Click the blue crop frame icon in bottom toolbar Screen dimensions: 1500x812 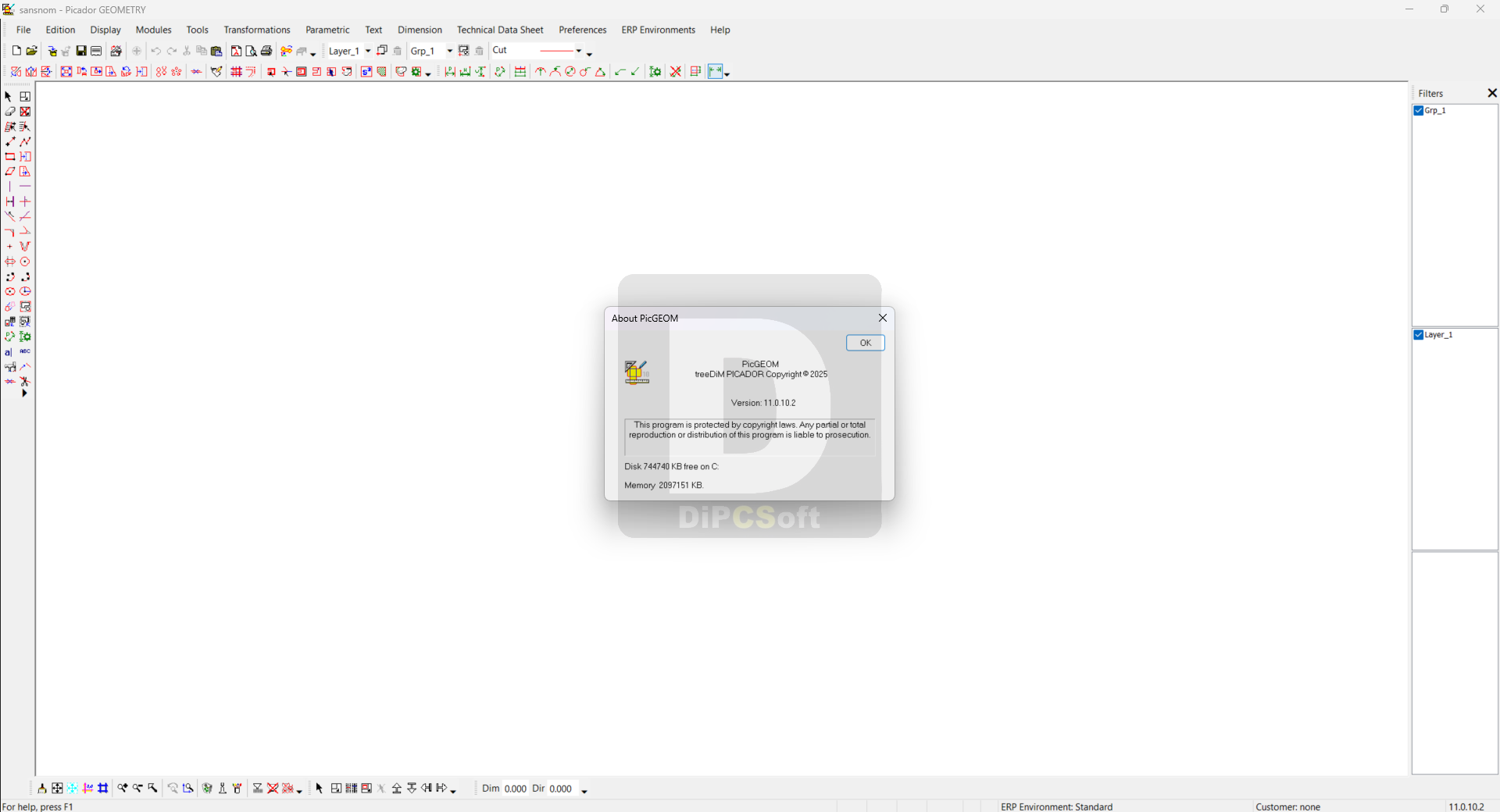[x=103, y=789]
